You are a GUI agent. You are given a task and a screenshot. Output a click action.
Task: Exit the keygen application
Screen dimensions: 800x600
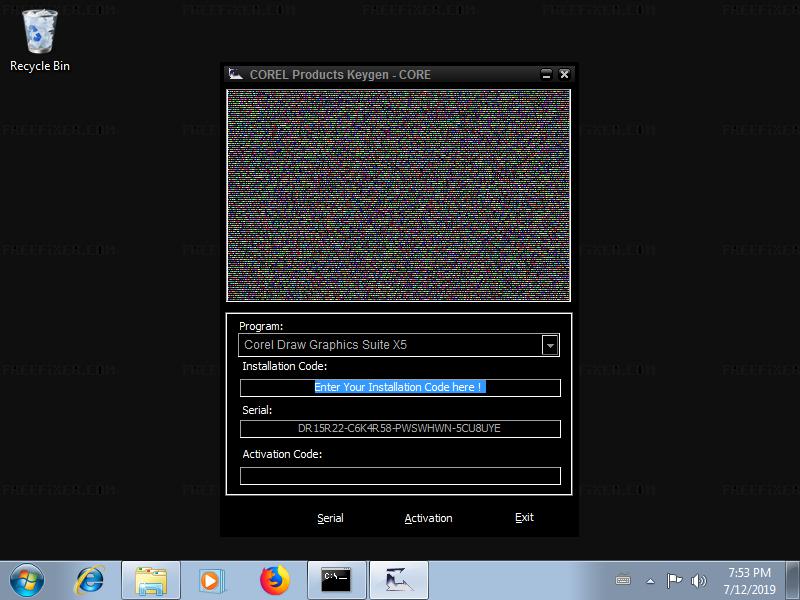pyautogui.click(x=524, y=518)
